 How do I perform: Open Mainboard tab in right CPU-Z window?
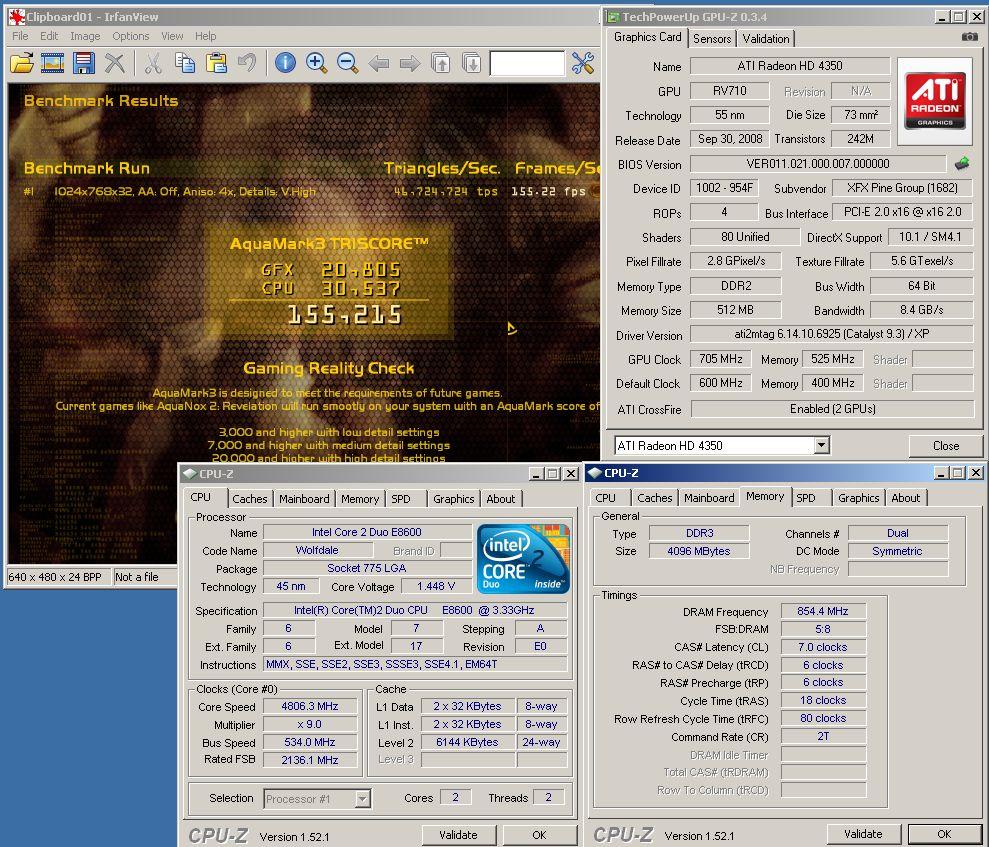coord(709,498)
